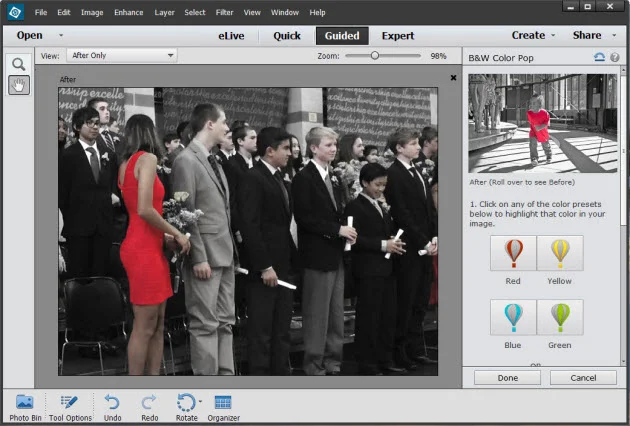Image resolution: width=630 pixels, height=426 pixels.
Task: Open the Enhance menu
Action: click(x=129, y=12)
